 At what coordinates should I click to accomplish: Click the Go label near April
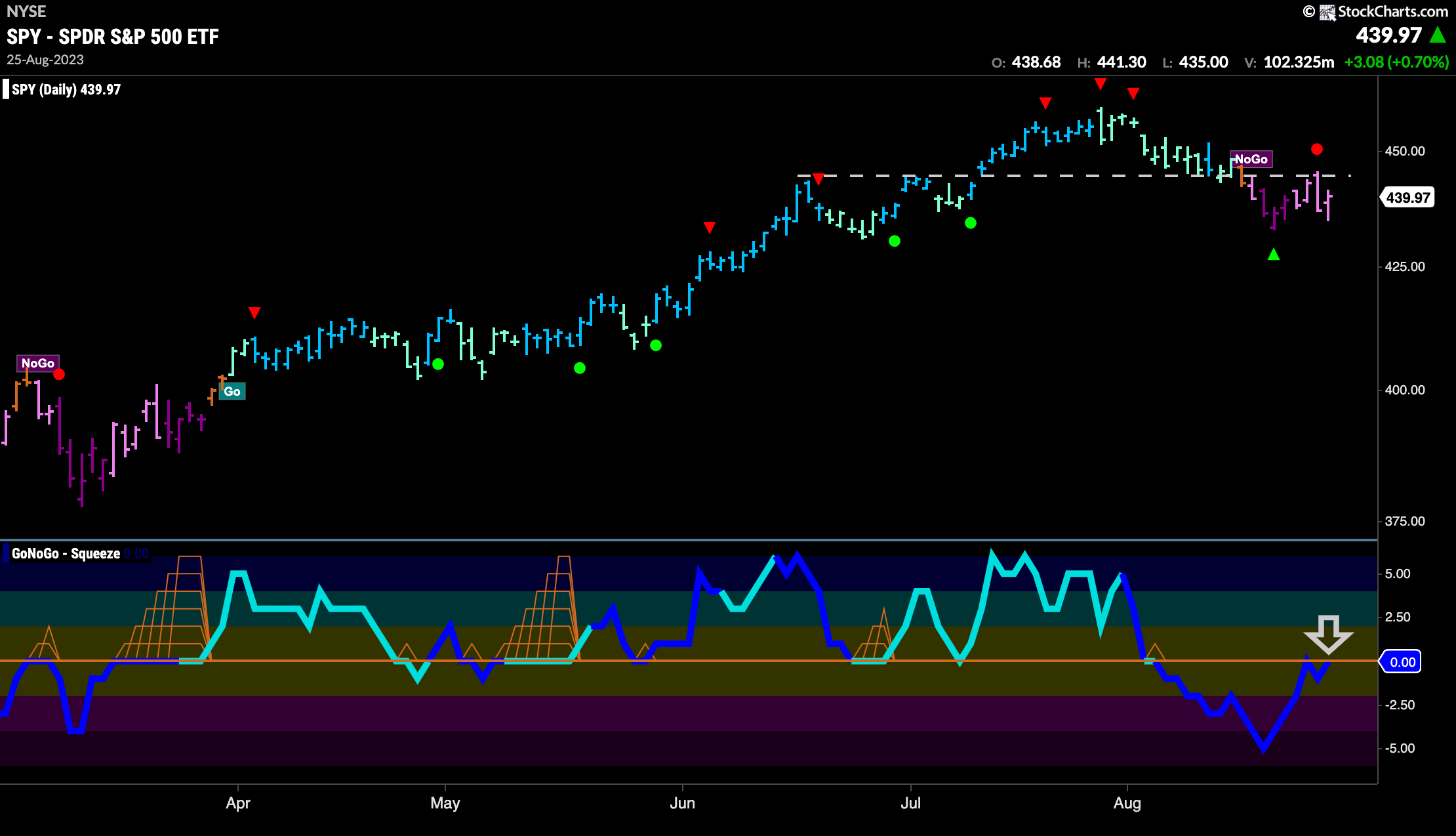click(232, 391)
